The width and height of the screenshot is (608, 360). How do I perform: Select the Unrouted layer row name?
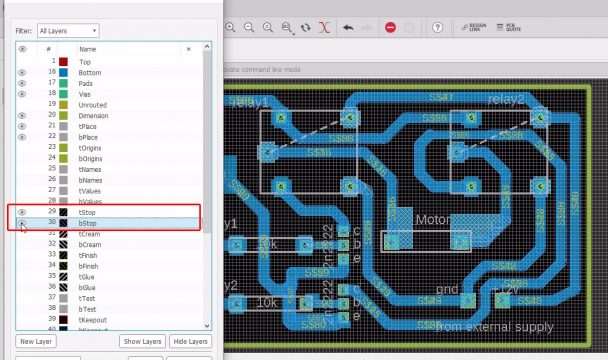[x=93, y=105]
